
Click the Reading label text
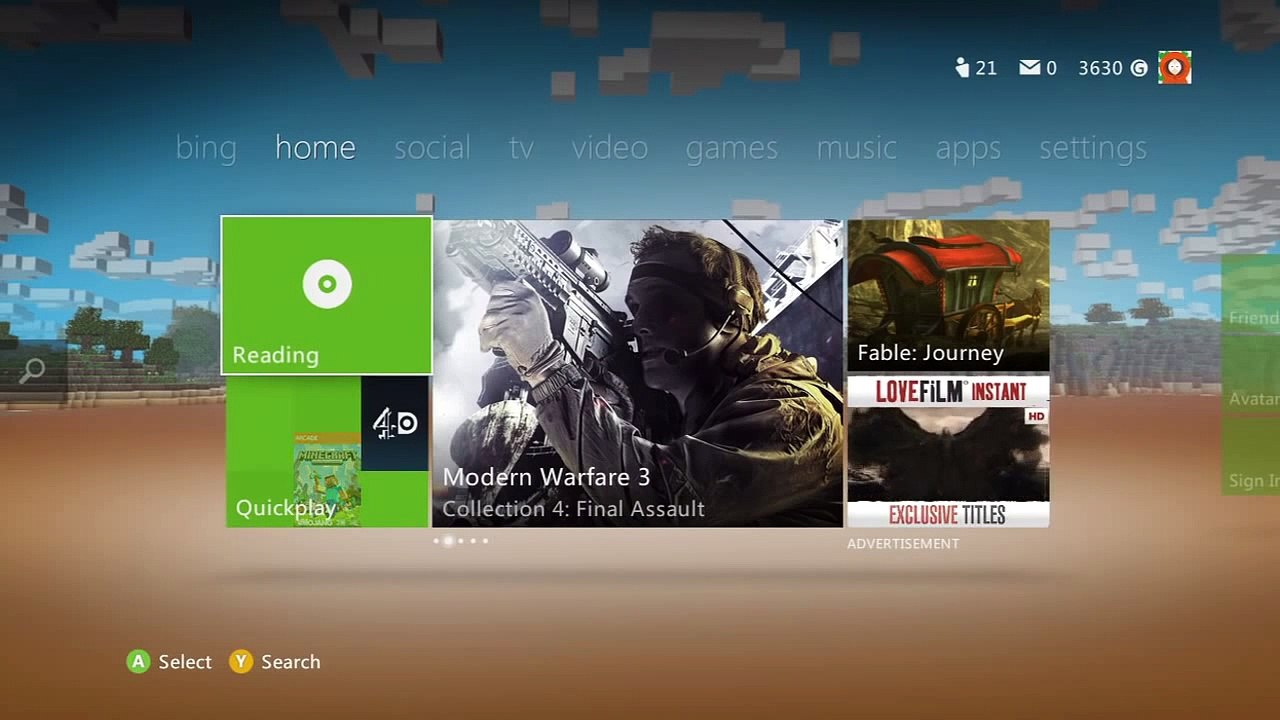275,355
